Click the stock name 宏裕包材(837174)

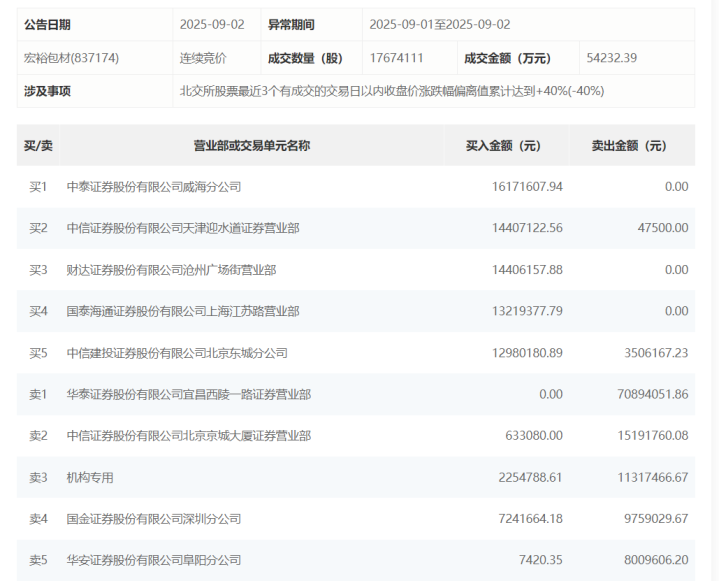(72, 58)
